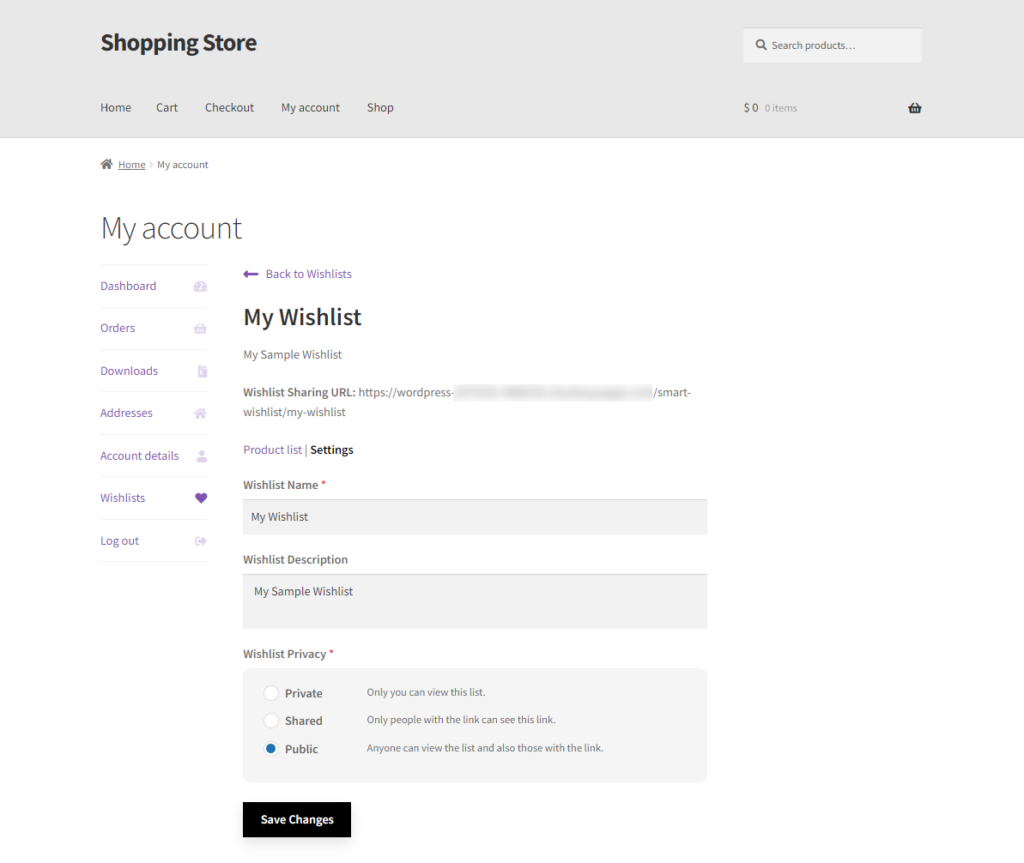1024x863 pixels.
Task: Click 'Anyone can view the list' description
Action: [485, 748]
